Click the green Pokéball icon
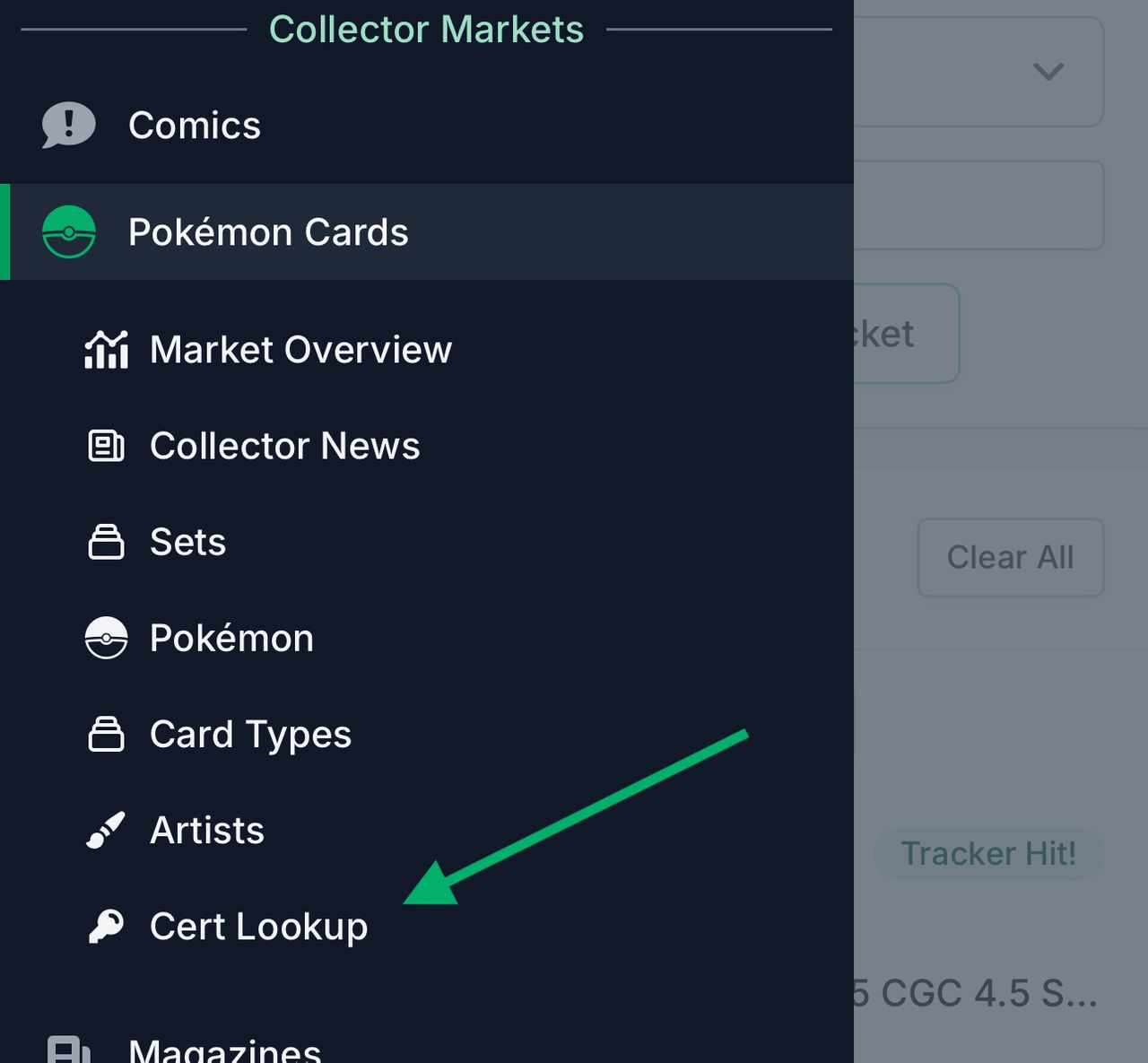1148x1063 pixels. pos(68,231)
